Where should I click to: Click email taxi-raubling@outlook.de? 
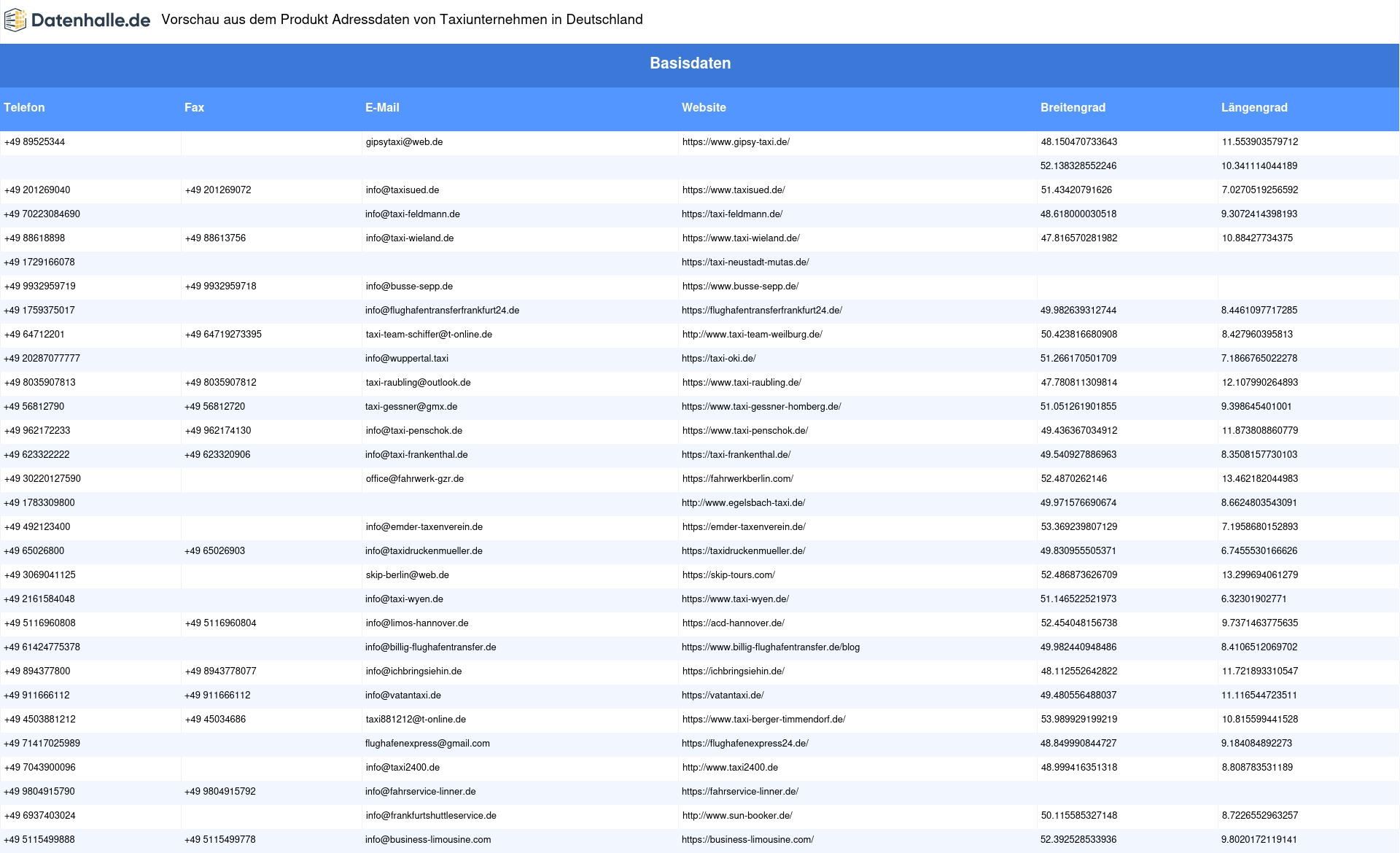[418, 383]
